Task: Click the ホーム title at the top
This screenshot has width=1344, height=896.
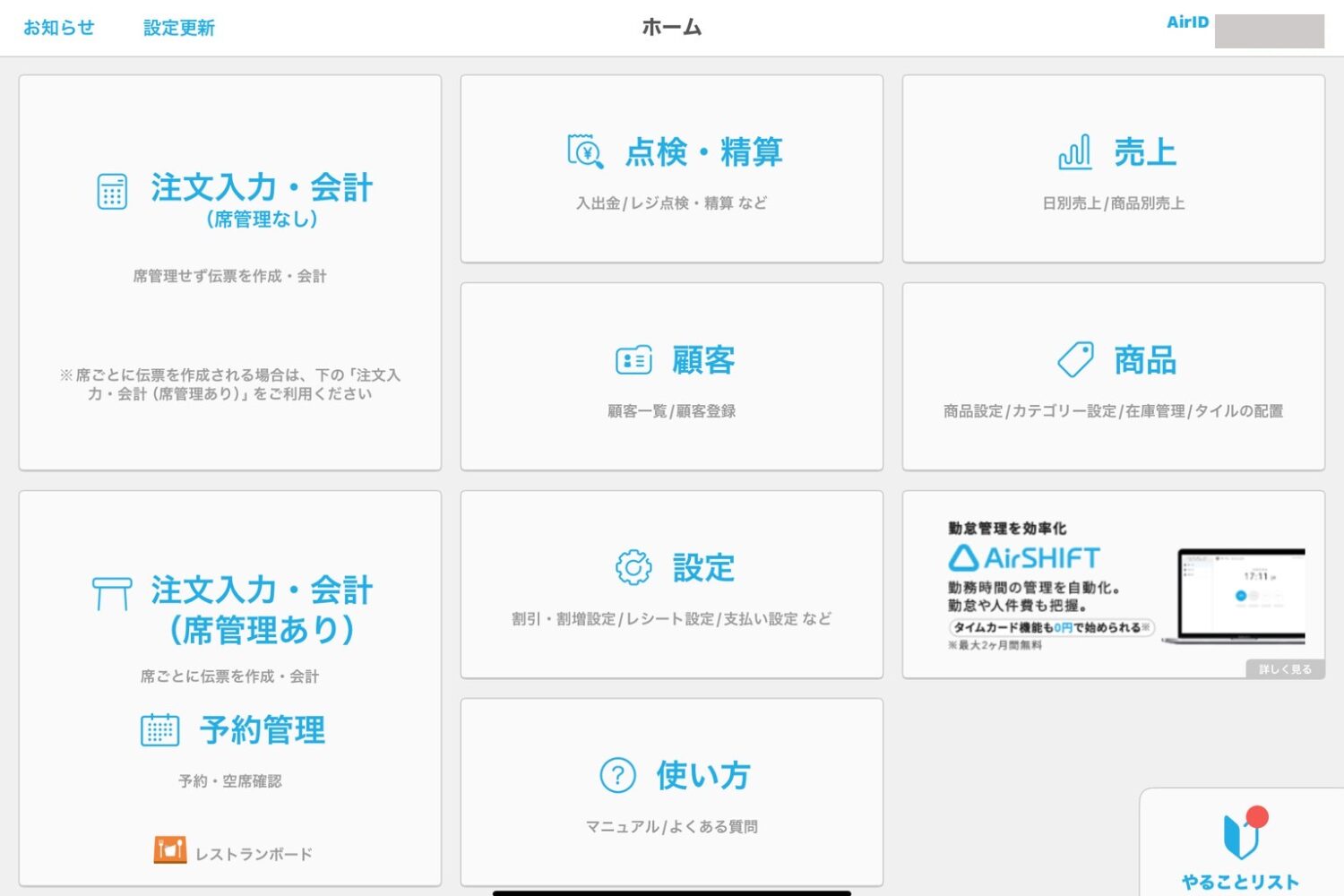Action: (x=670, y=27)
